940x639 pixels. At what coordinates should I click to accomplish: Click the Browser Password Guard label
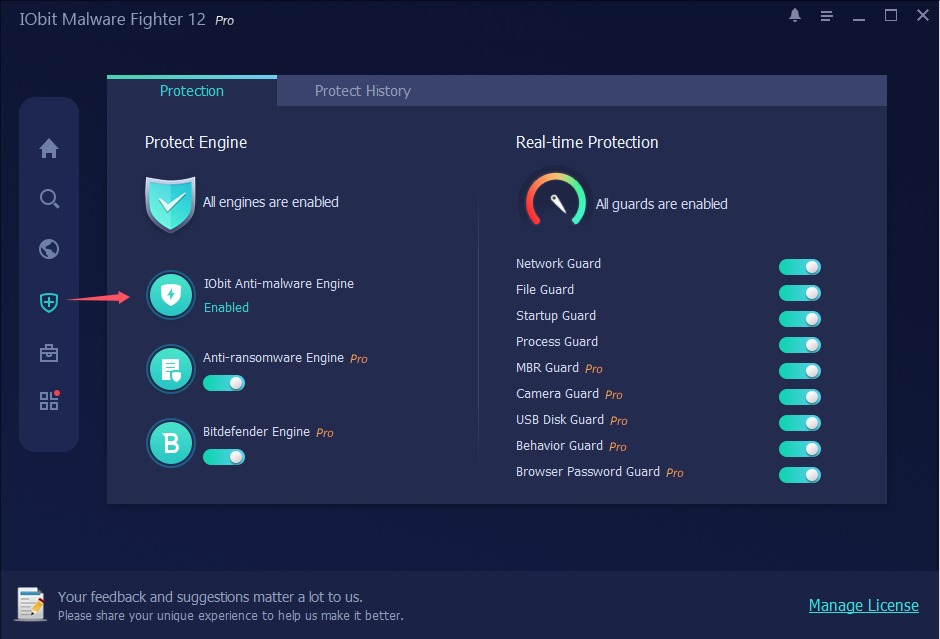point(588,472)
